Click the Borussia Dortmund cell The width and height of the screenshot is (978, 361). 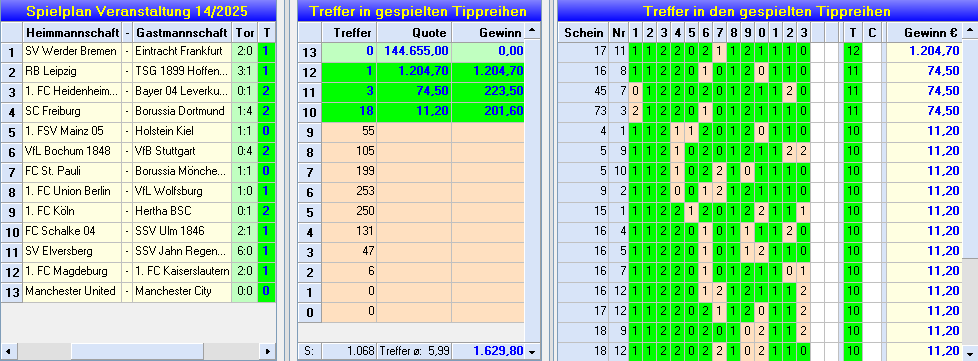pos(182,111)
